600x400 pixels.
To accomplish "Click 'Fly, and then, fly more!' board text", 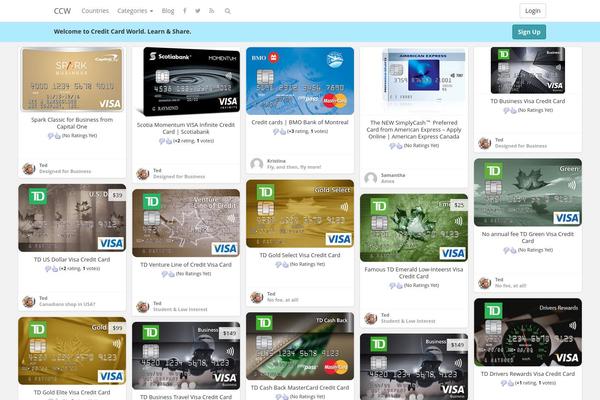I will [x=294, y=167].
